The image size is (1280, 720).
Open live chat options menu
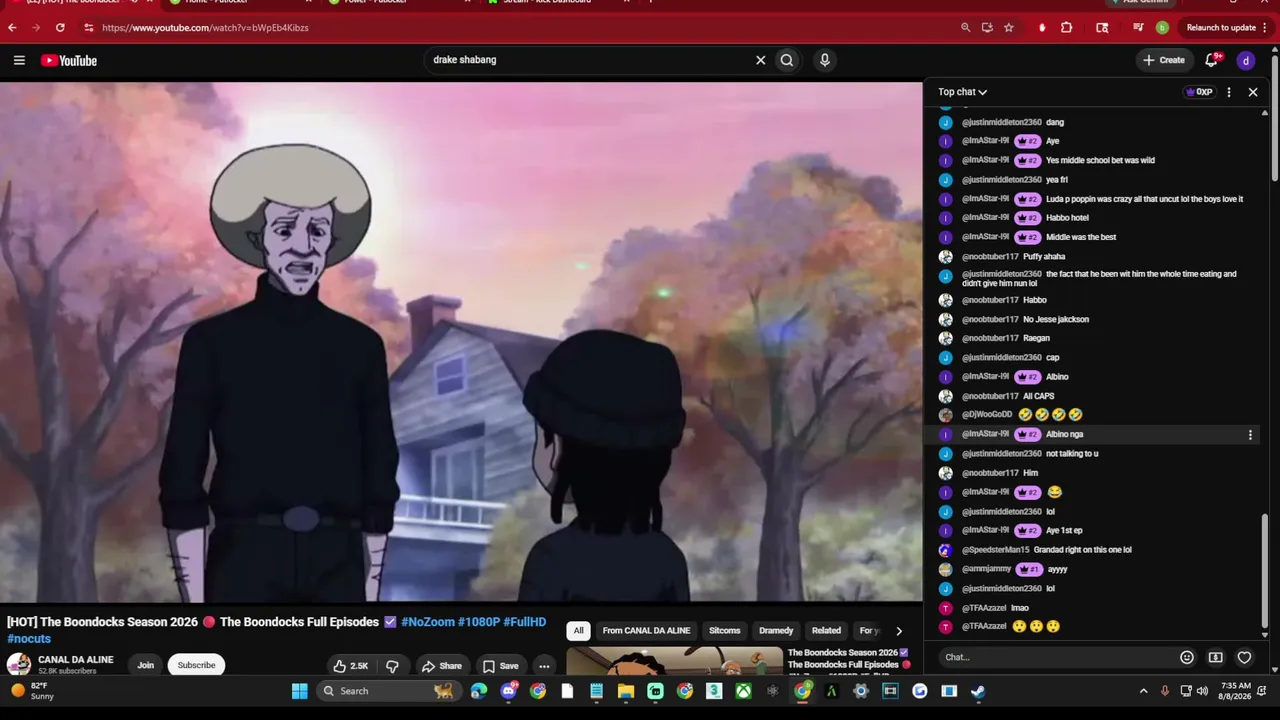coord(1229,92)
